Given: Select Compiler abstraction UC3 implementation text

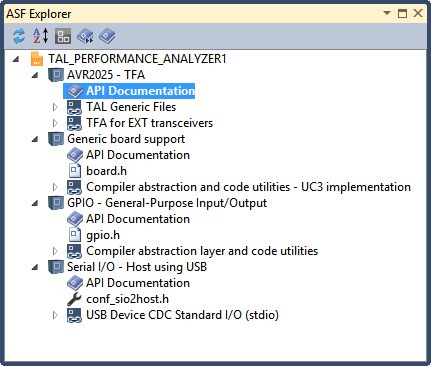Looking at the screenshot, I should coord(248,187).
